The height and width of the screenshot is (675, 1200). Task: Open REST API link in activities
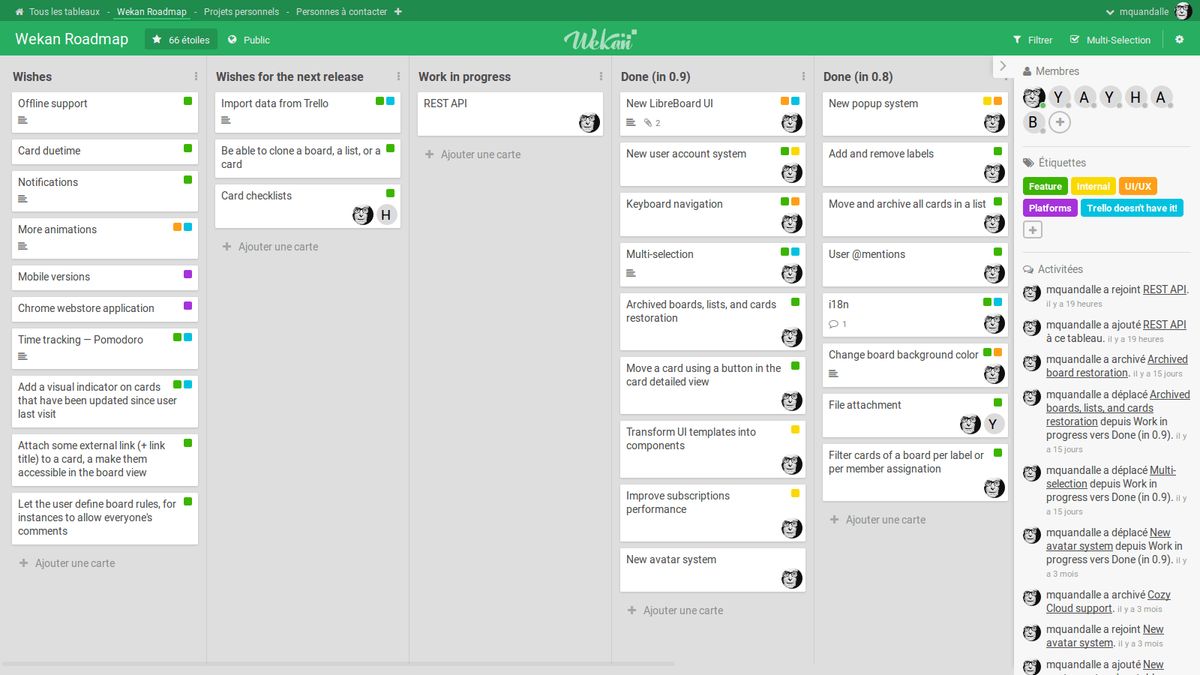pos(1164,290)
